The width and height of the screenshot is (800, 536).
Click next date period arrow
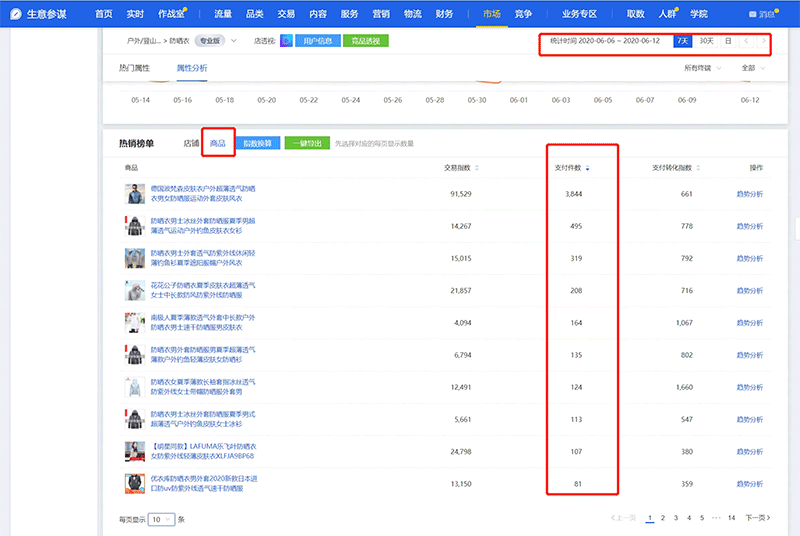click(x=763, y=41)
